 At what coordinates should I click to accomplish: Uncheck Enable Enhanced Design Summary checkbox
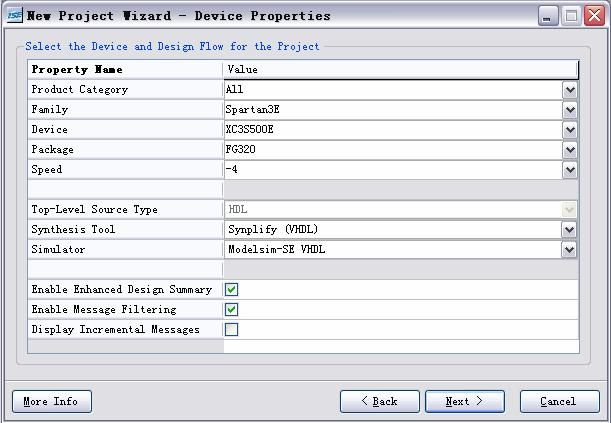231,289
